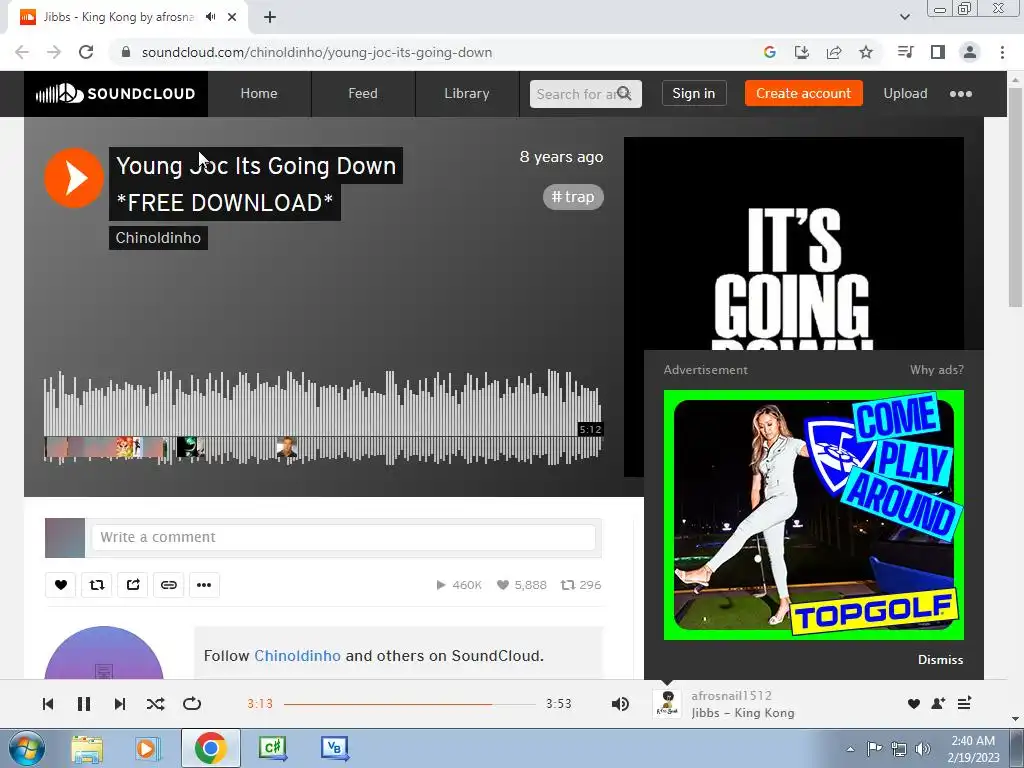Open the media player taskbar icon

point(148,749)
